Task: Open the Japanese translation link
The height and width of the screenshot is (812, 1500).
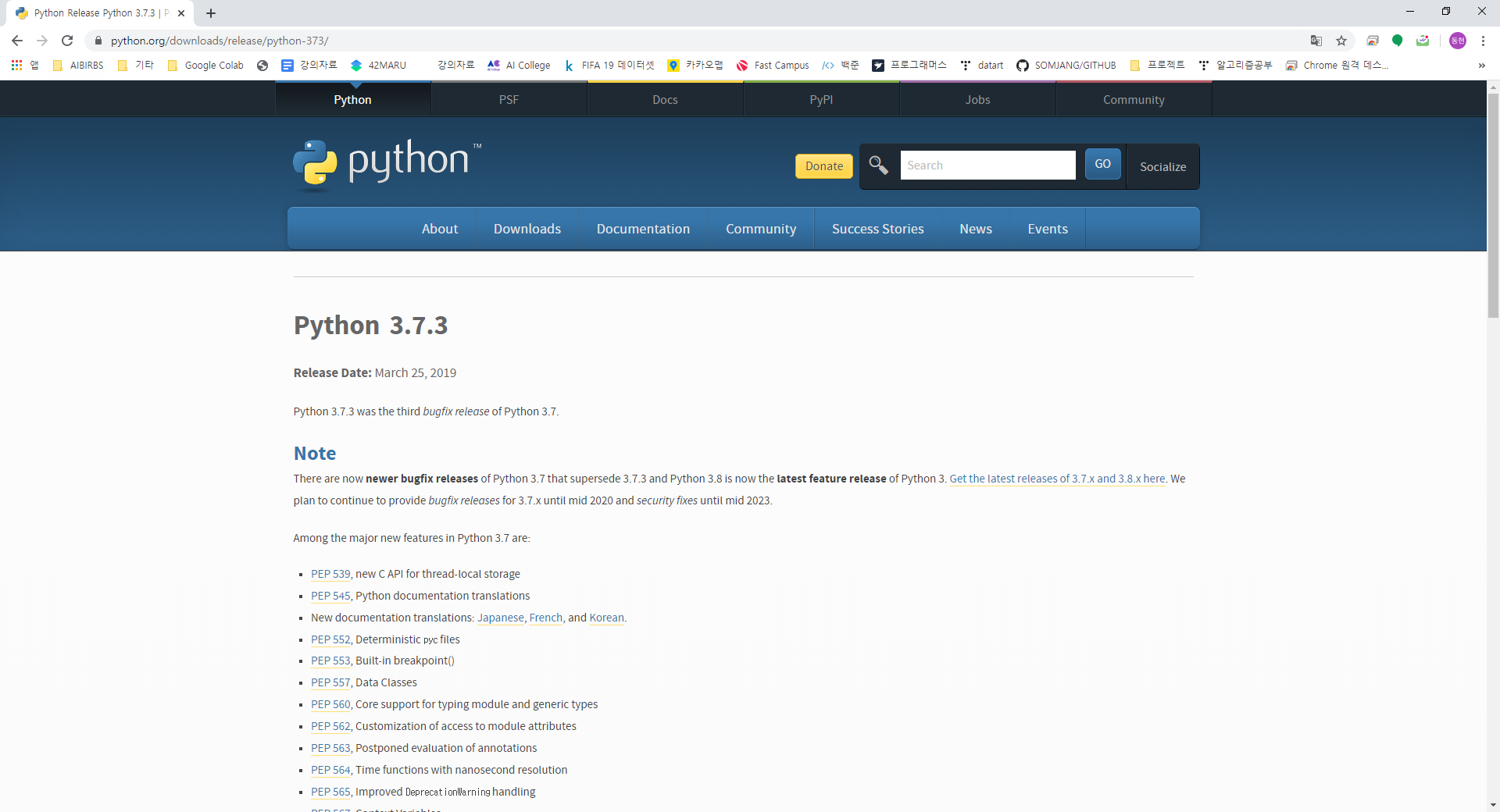Action: 501,618
